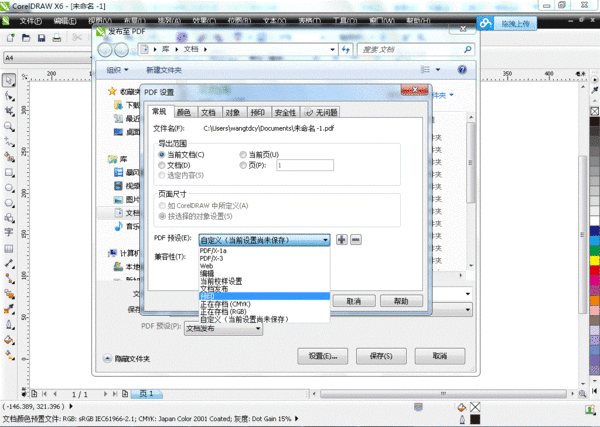
Task: Switch to the 文档 tab
Action: tap(208, 112)
